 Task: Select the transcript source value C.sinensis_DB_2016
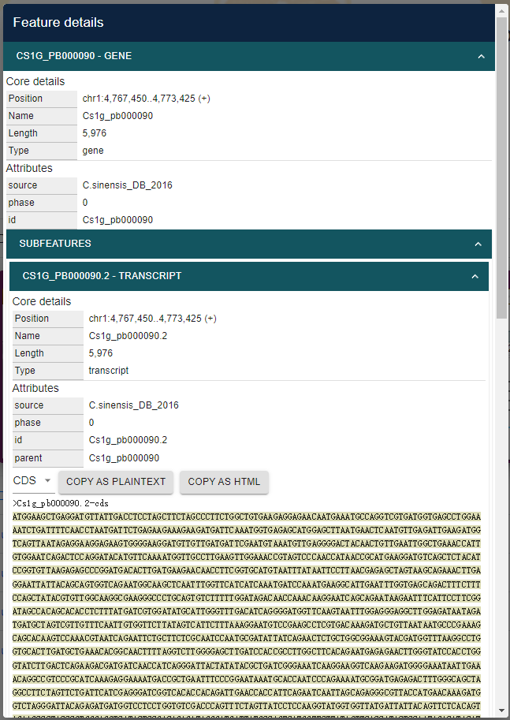(x=134, y=405)
